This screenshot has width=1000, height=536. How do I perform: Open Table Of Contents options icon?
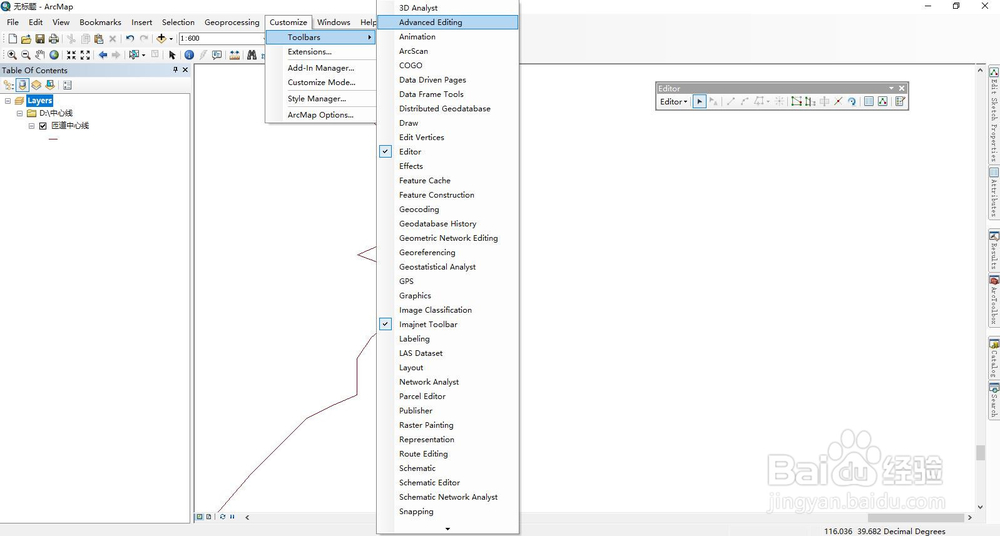(x=67, y=85)
